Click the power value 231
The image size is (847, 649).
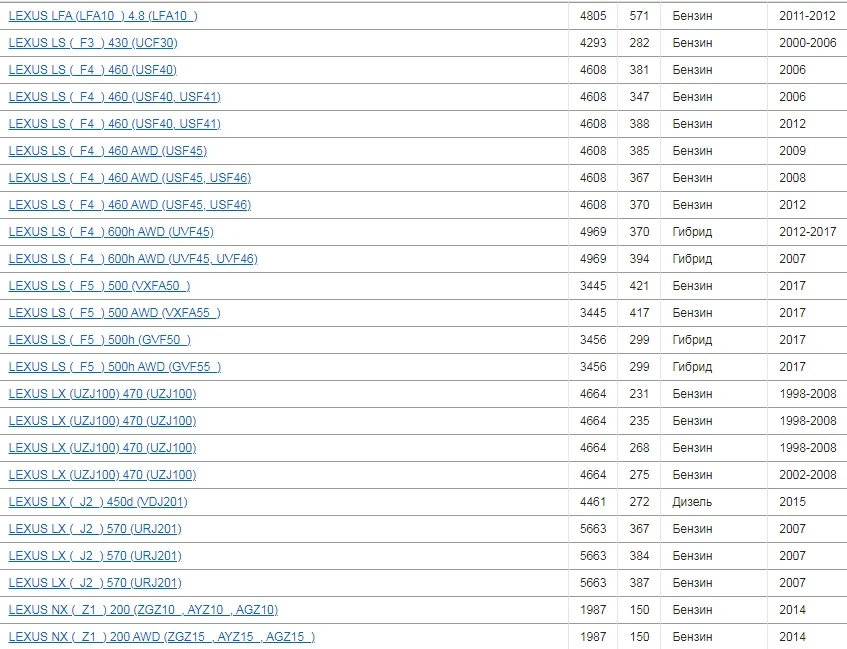(x=639, y=394)
